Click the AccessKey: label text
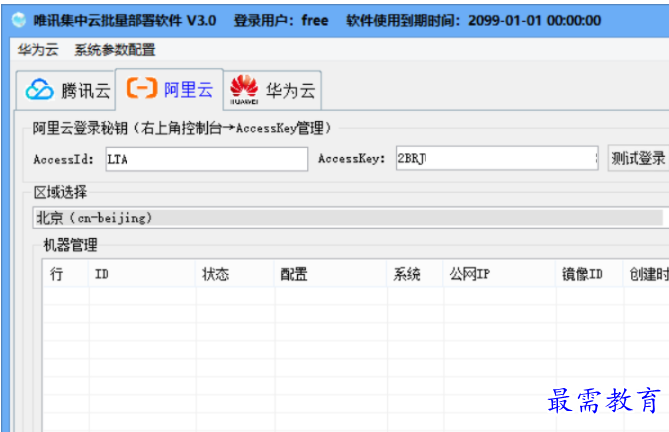Viewport: 669px width, 432px height. click(x=352, y=158)
